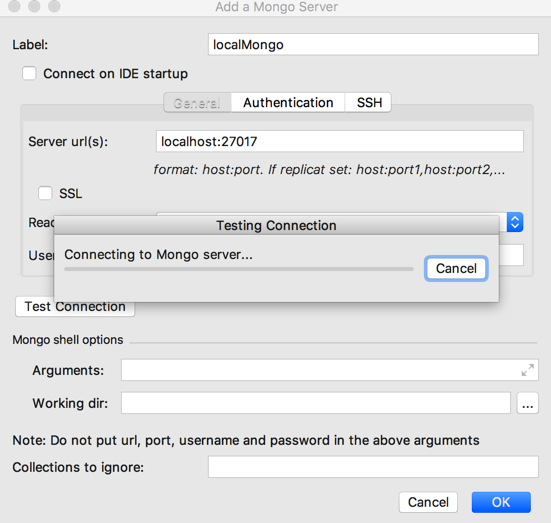The width and height of the screenshot is (551, 523).
Task: Click the expand icon in Arguments field
Action: coord(527,370)
